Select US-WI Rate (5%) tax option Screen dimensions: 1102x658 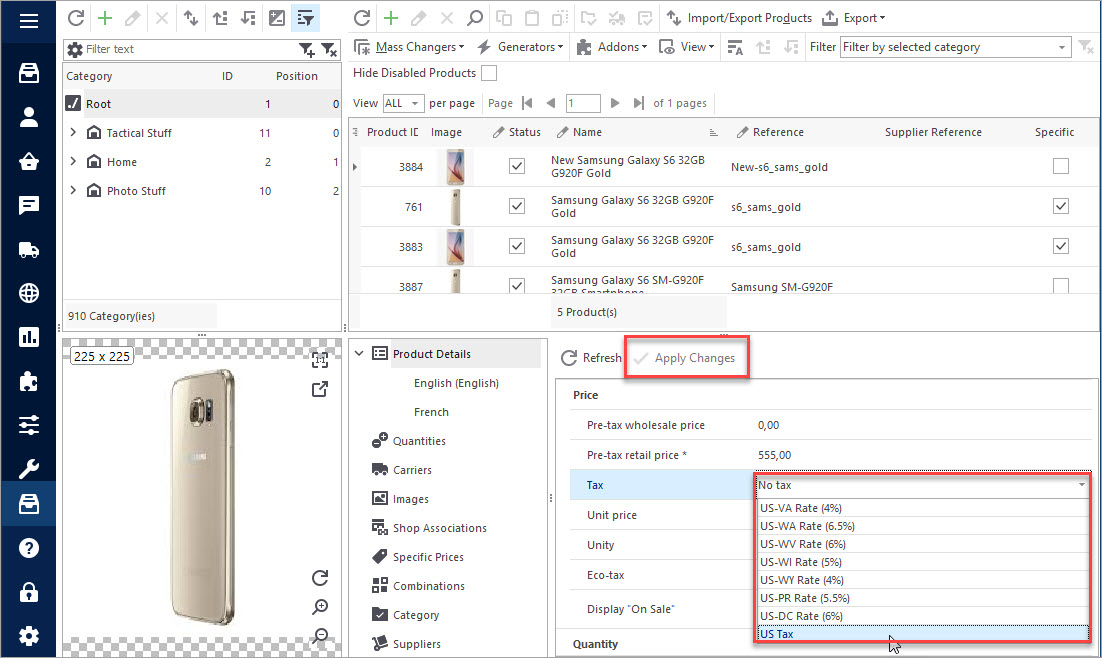click(x=923, y=562)
